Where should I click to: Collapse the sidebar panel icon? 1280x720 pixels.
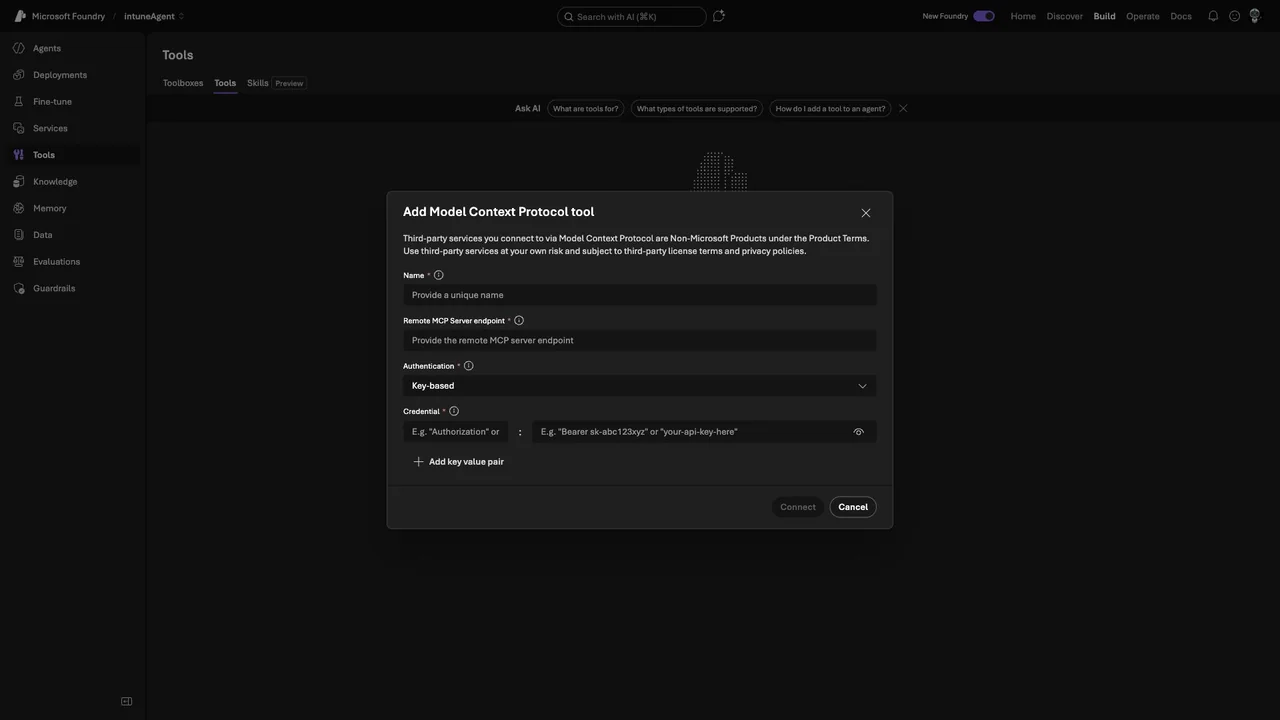(126, 701)
